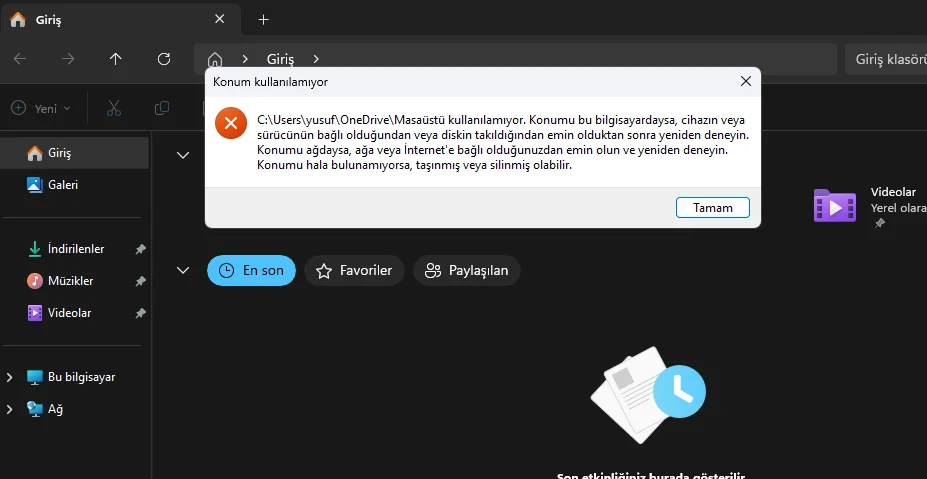Click the Cut scissors icon
Viewport: 927px width, 479px height.
(114, 108)
